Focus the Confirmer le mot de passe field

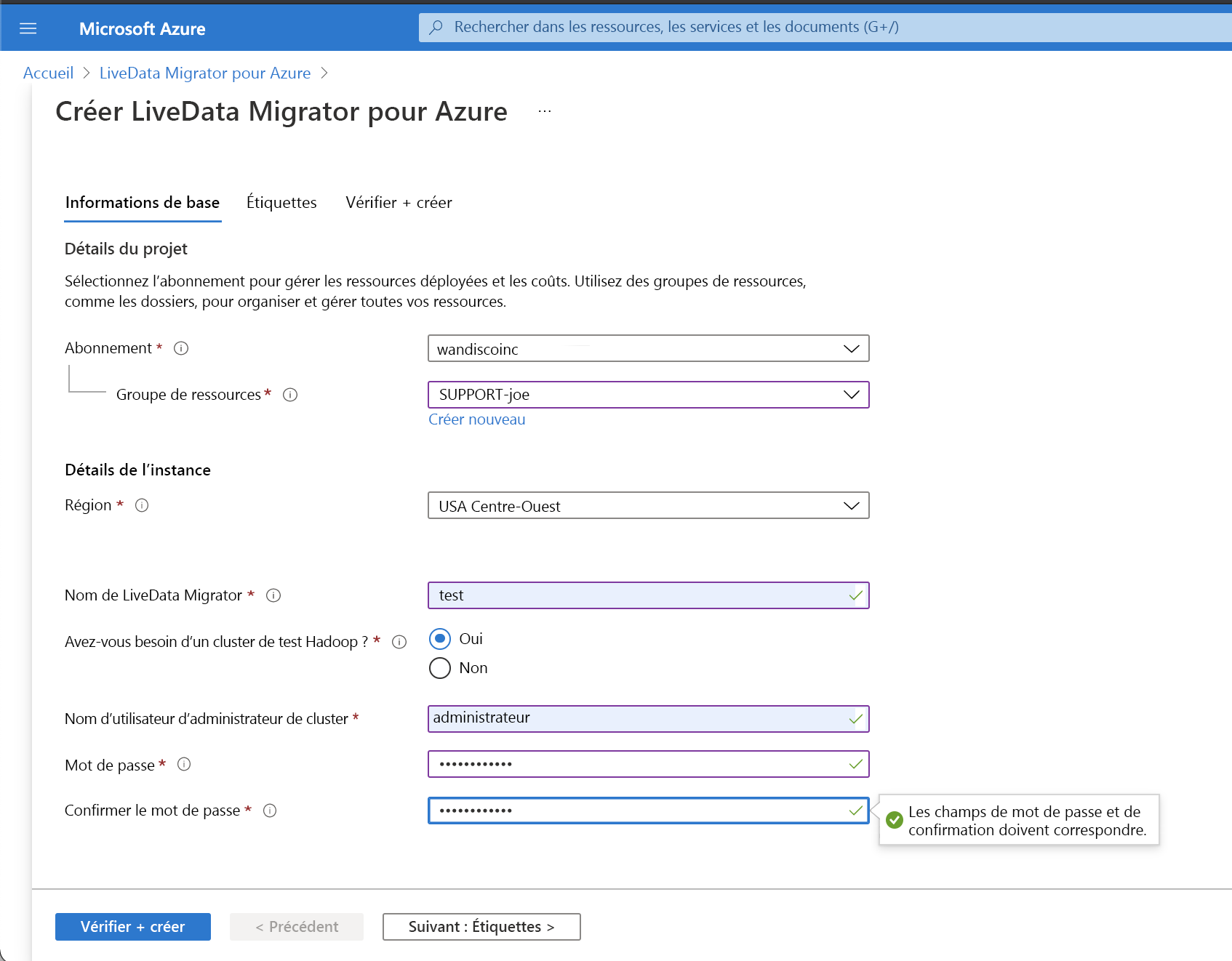point(649,811)
